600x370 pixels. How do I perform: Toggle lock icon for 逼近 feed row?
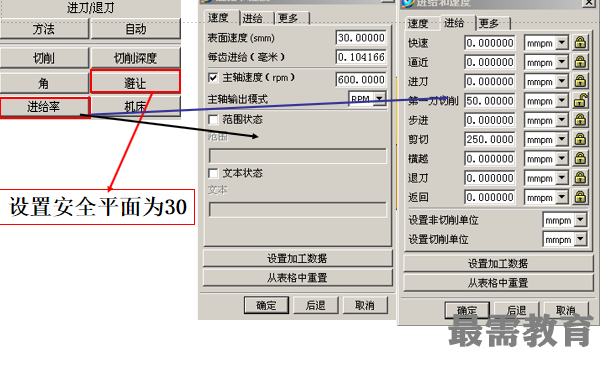[580, 62]
